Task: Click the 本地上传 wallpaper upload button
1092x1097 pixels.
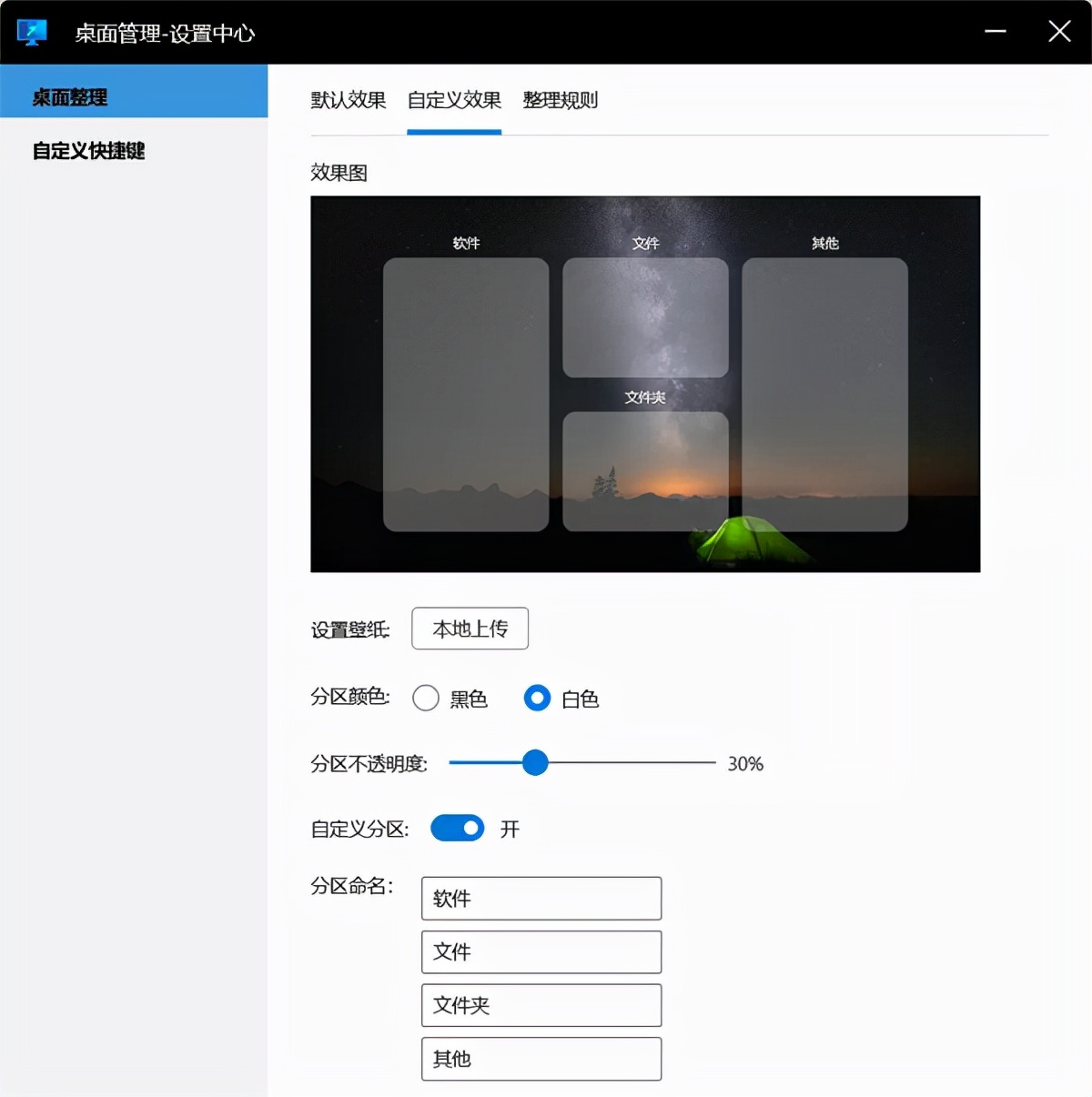Action: tap(470, 629)
